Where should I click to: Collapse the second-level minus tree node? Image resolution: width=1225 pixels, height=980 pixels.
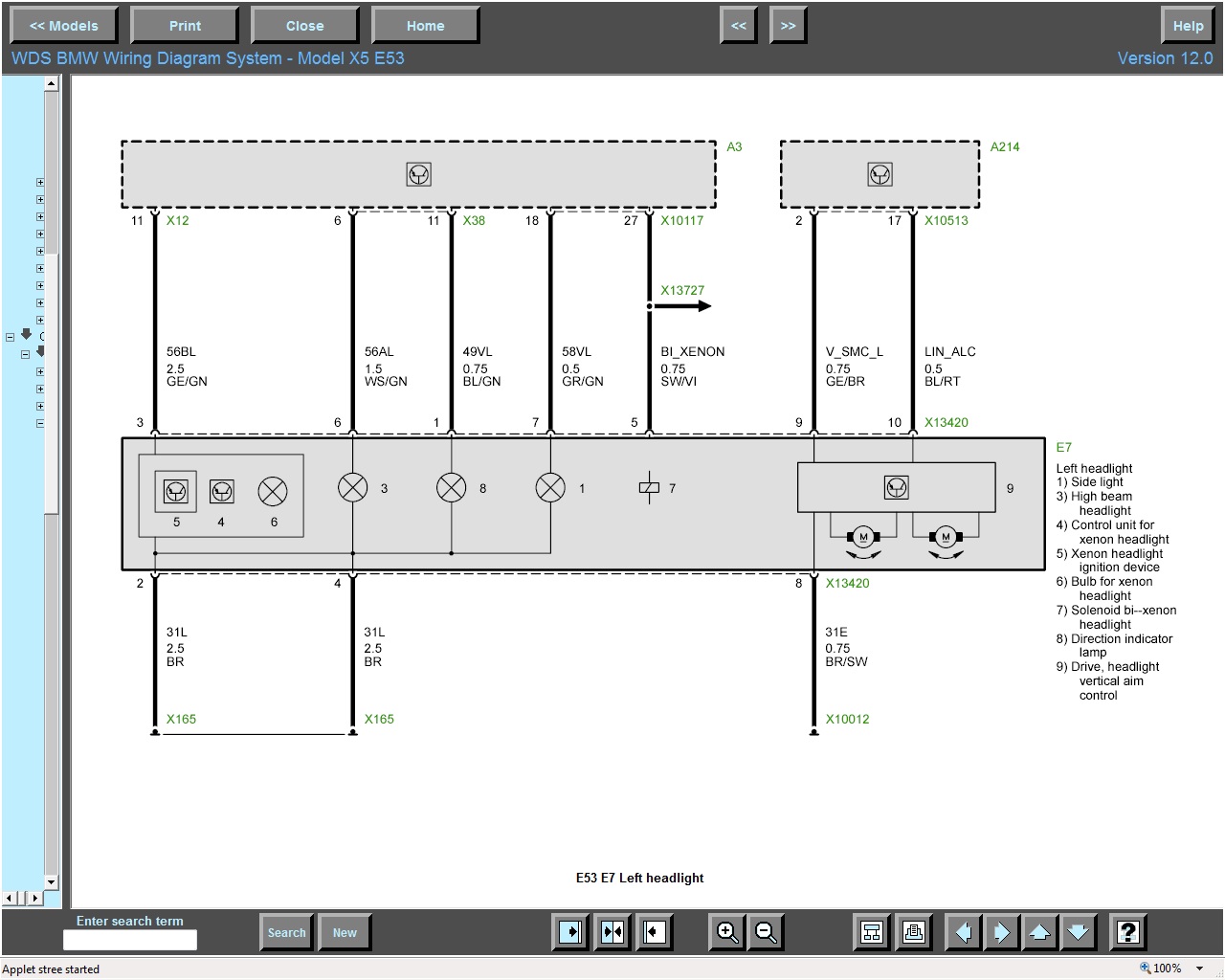tap(26, 354)
